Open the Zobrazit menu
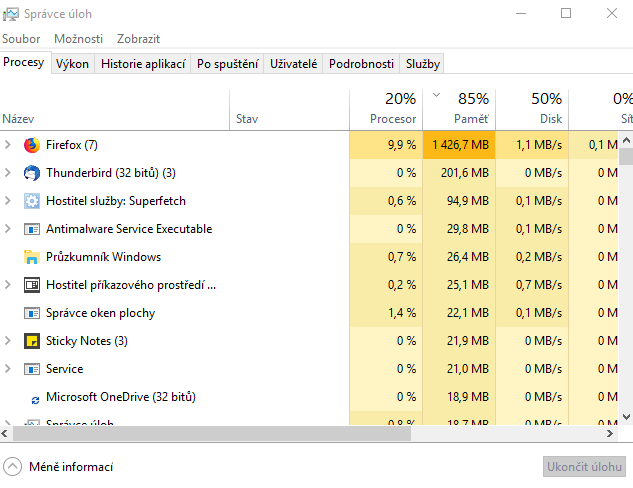The height and width of the screenshot is (488, 633). click(138, 39)
